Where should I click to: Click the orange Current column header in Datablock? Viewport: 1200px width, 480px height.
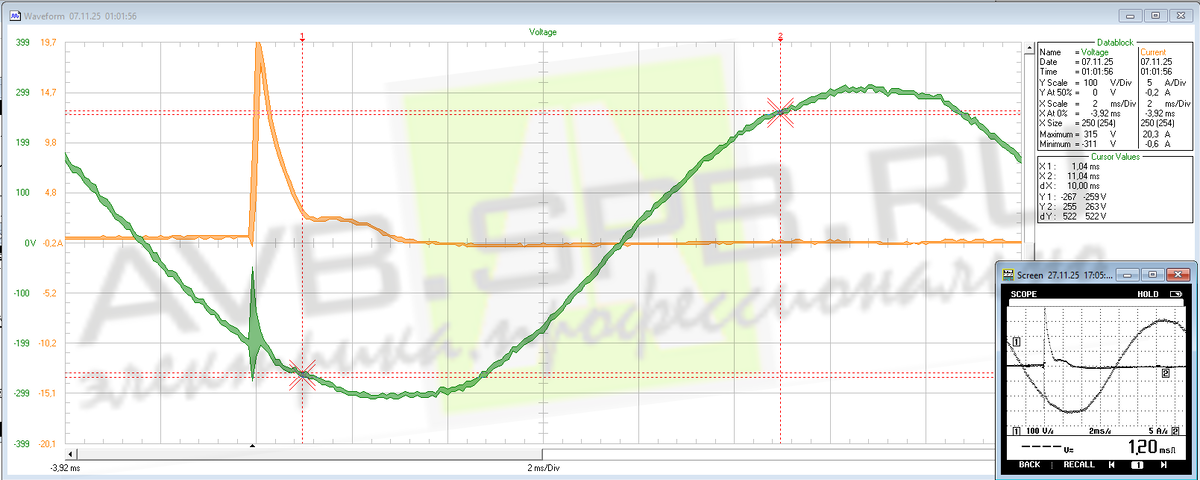[1155, 51]
